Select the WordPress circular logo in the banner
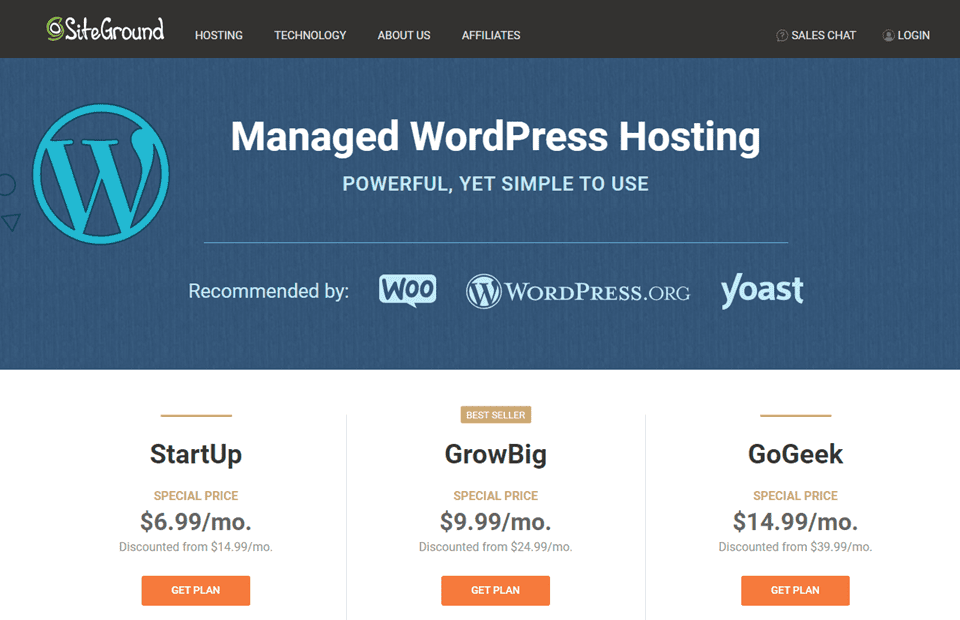This screenshot has height=620, width=960. click(101, 173)
